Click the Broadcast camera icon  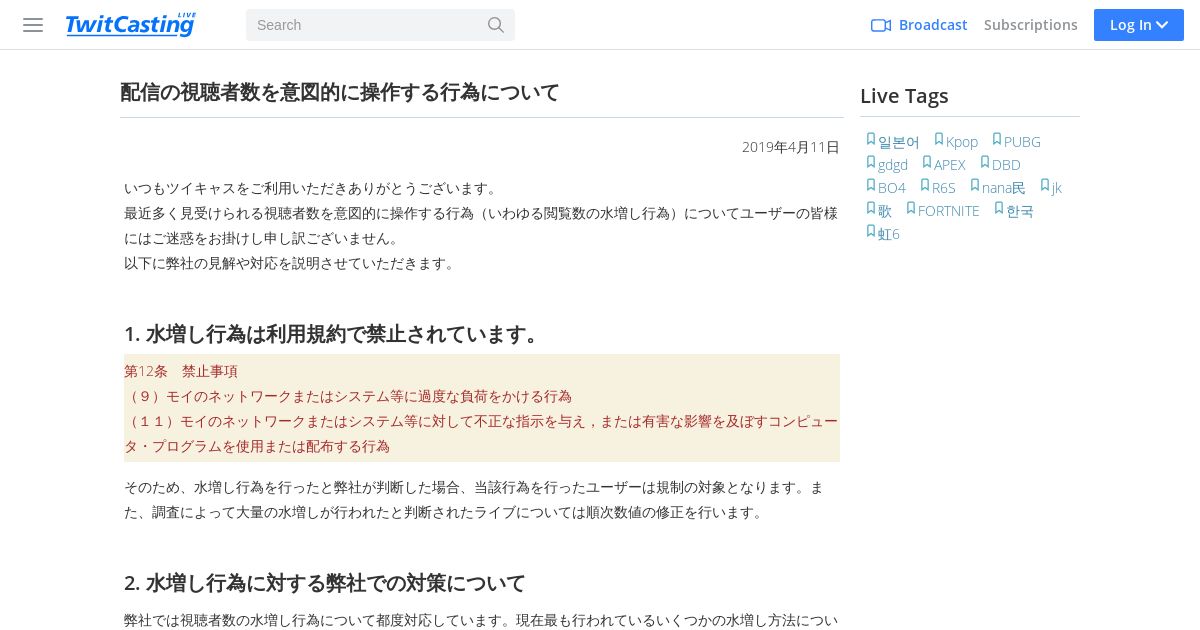tap(881, 25)
